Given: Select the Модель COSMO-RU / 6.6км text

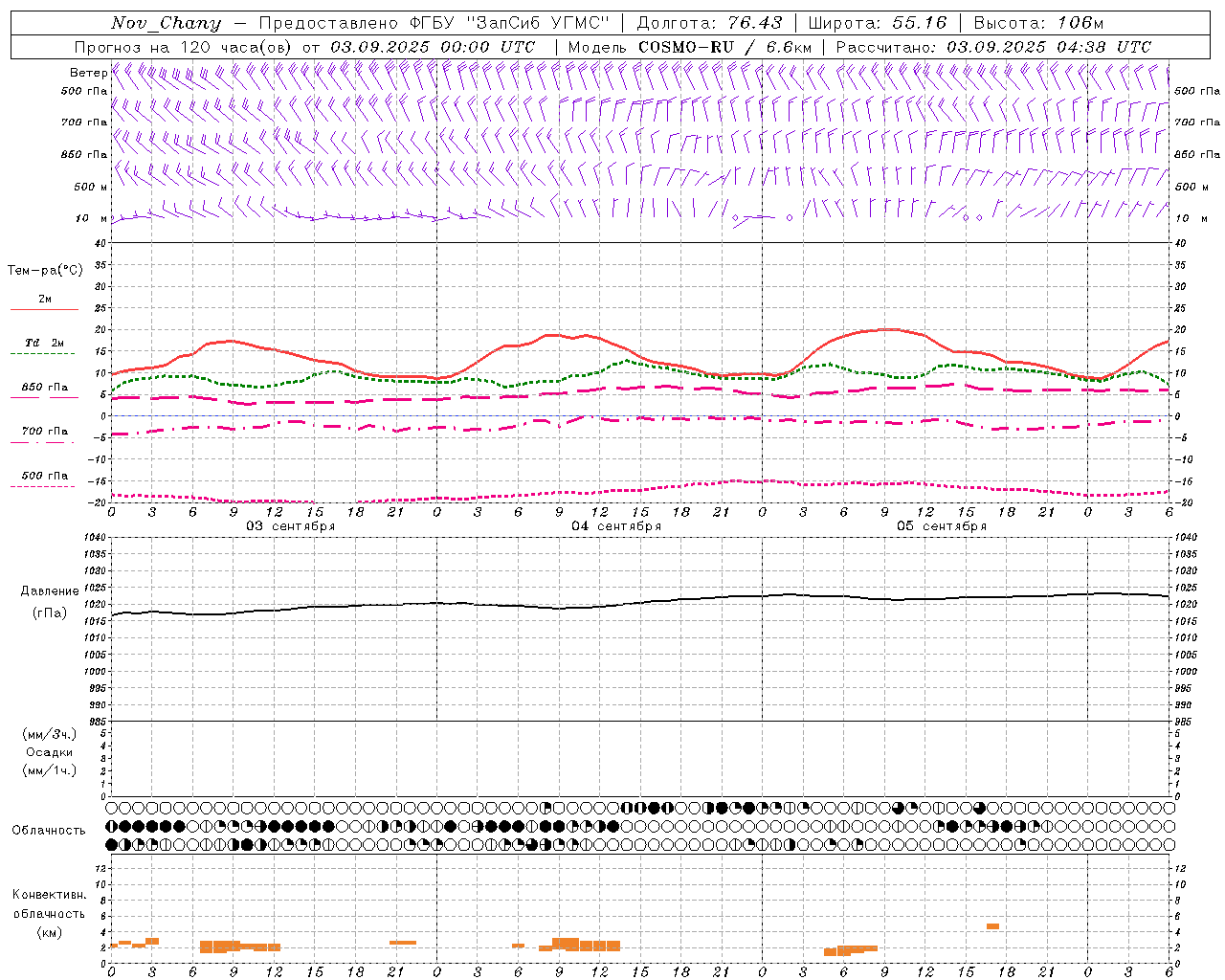Looking at the screenshot, I should [690, 47].
